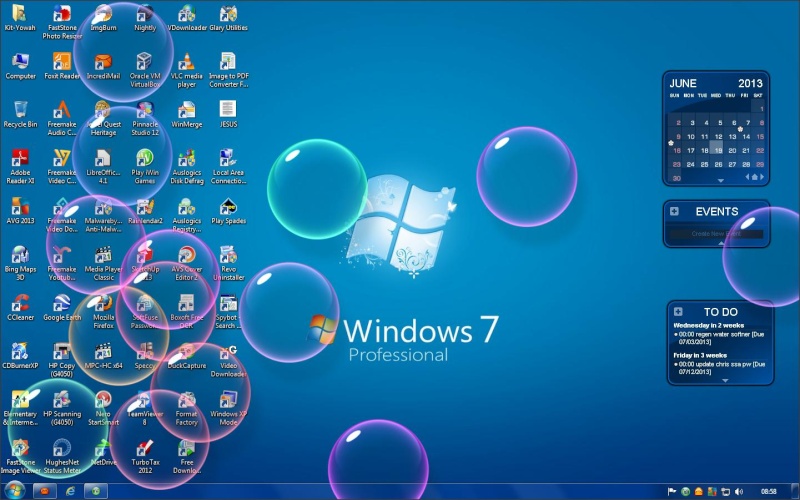Screen dimensions: 800x500
Task: Open the Bing Maps 3D icon
Action: [20, 263]
